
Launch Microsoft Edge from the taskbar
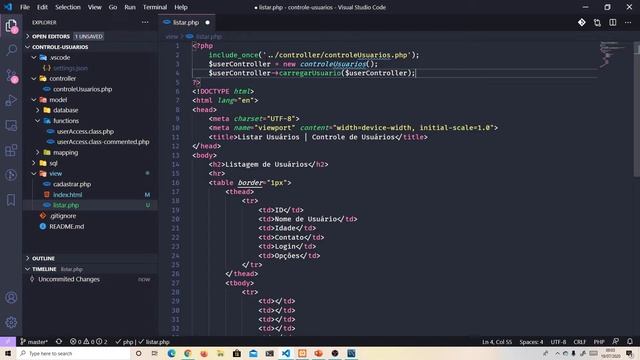171,353
